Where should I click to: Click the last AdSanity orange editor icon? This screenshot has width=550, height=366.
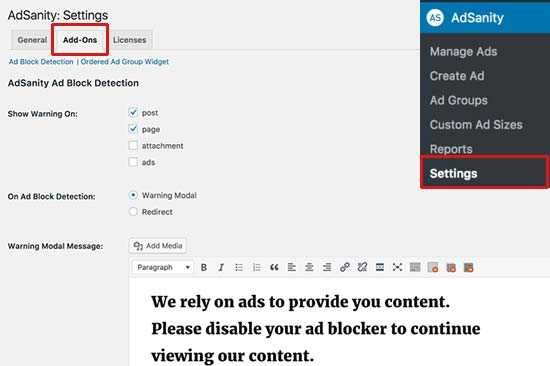[468, 267]
